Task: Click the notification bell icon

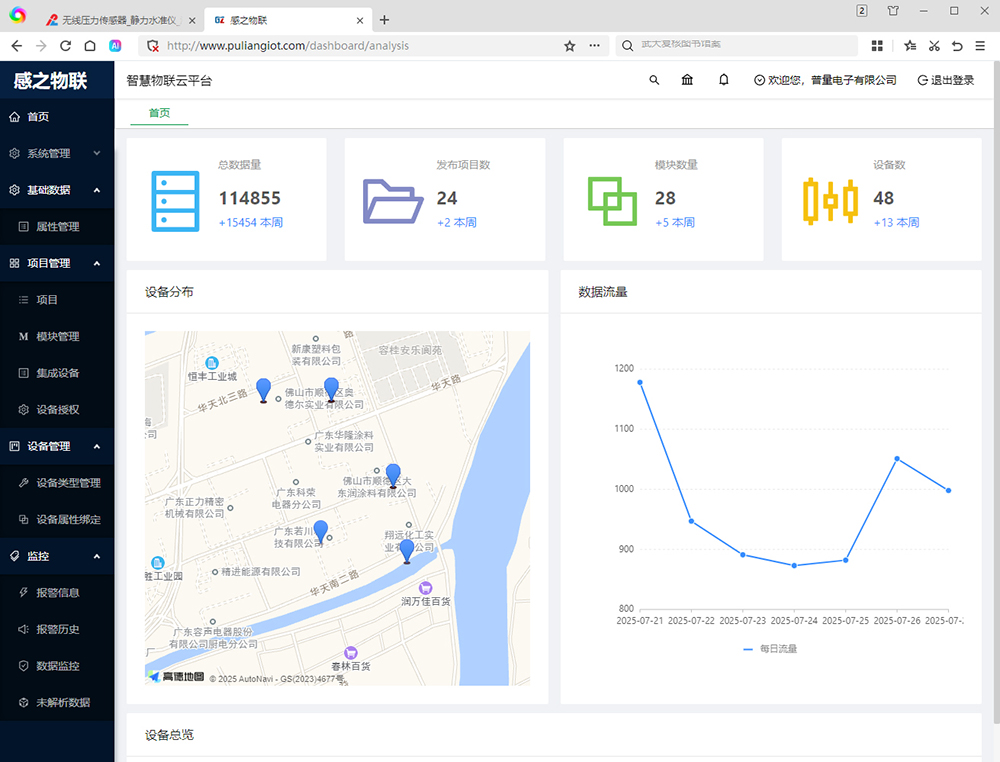Action: tap(723, 80)
